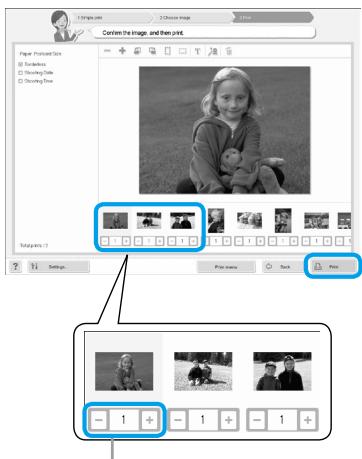The width and height of the screenshot is (362, 459).
Task: Click the Print button
Action: pyautogui.click(x=332, y=267)
